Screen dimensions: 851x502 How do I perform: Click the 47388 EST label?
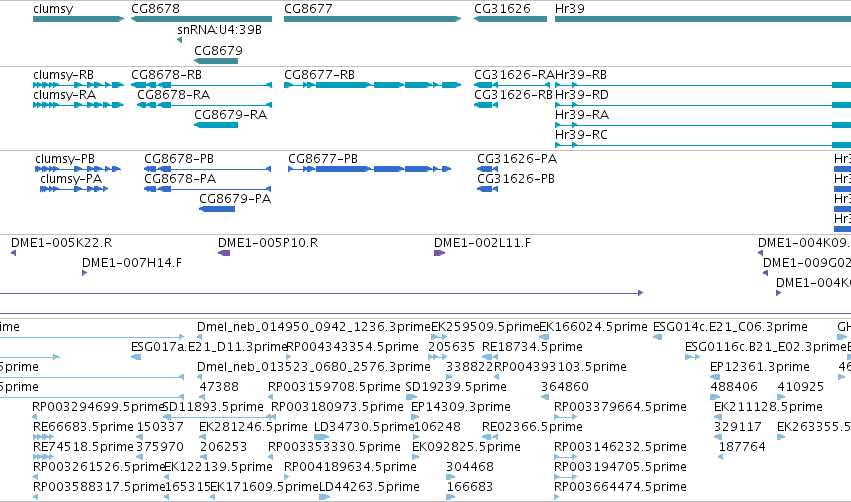pyautogui.click(x=219, y=387)
